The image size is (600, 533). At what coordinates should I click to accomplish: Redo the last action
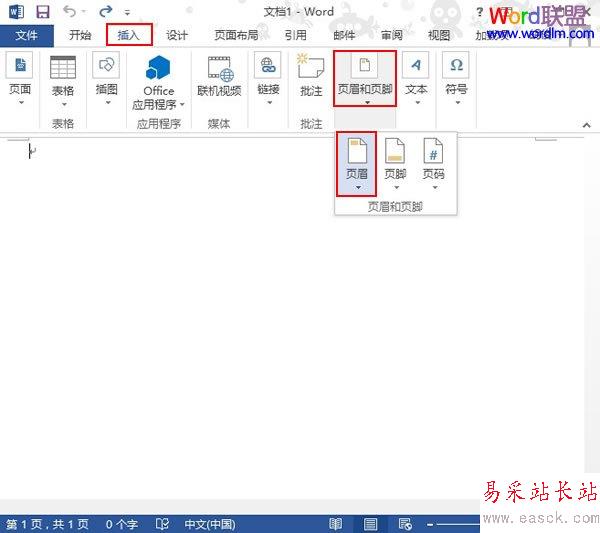tap(105, 11)
